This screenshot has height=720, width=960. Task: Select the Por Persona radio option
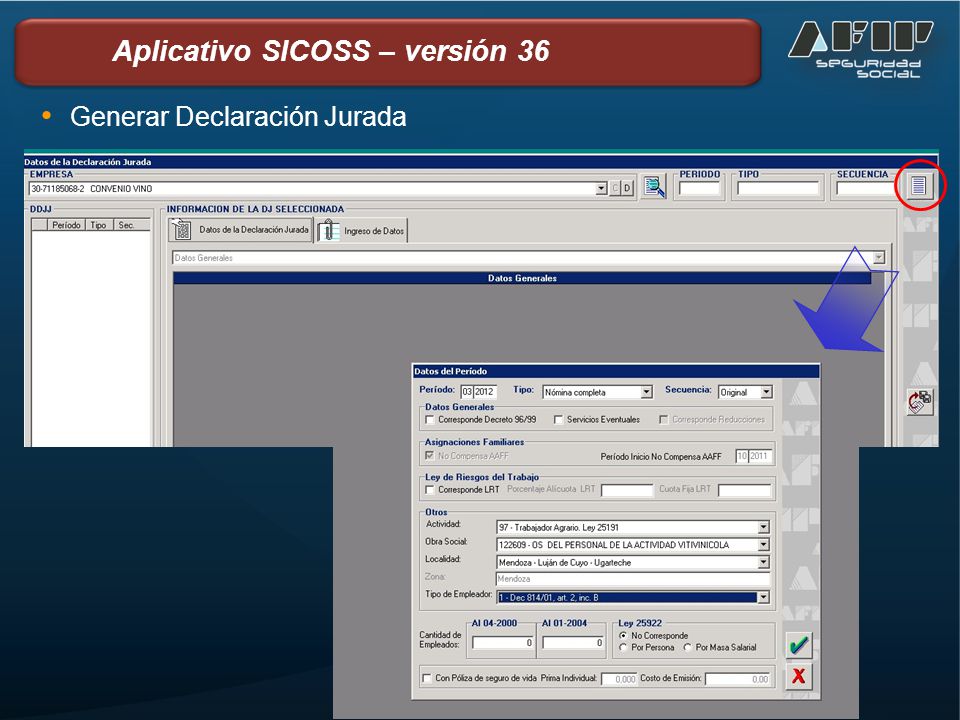(x=623, y=647)
